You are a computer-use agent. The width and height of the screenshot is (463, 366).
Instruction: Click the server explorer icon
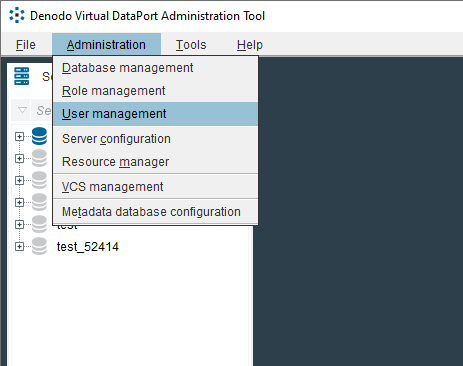tap(22, 76)
